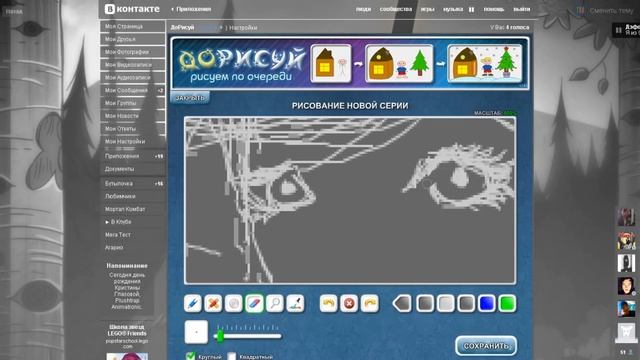
Task: Select the magnifier zoom tool
Action: point(275,304)
